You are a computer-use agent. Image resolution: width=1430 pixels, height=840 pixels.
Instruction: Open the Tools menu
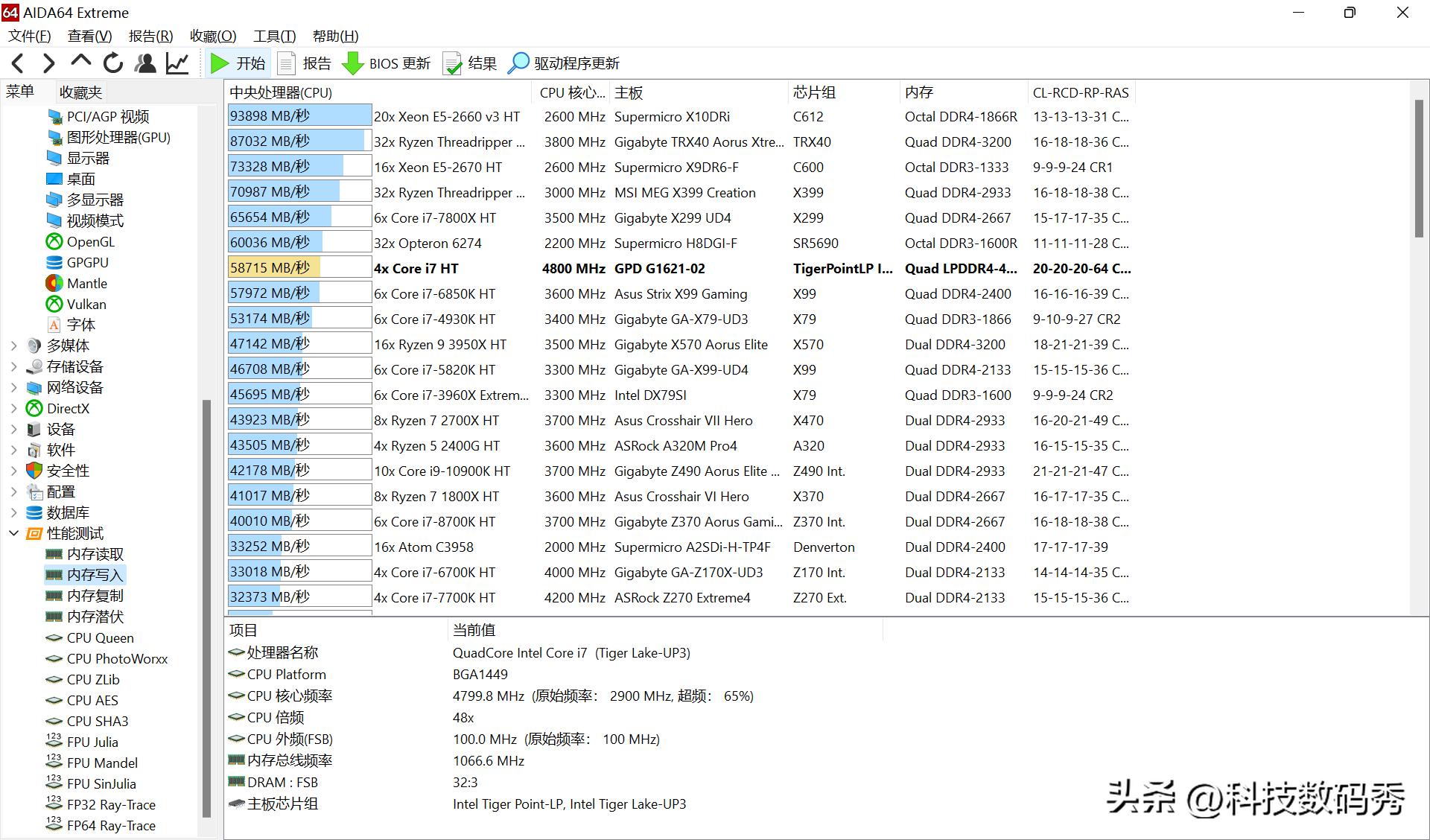[x=274, y=36]
